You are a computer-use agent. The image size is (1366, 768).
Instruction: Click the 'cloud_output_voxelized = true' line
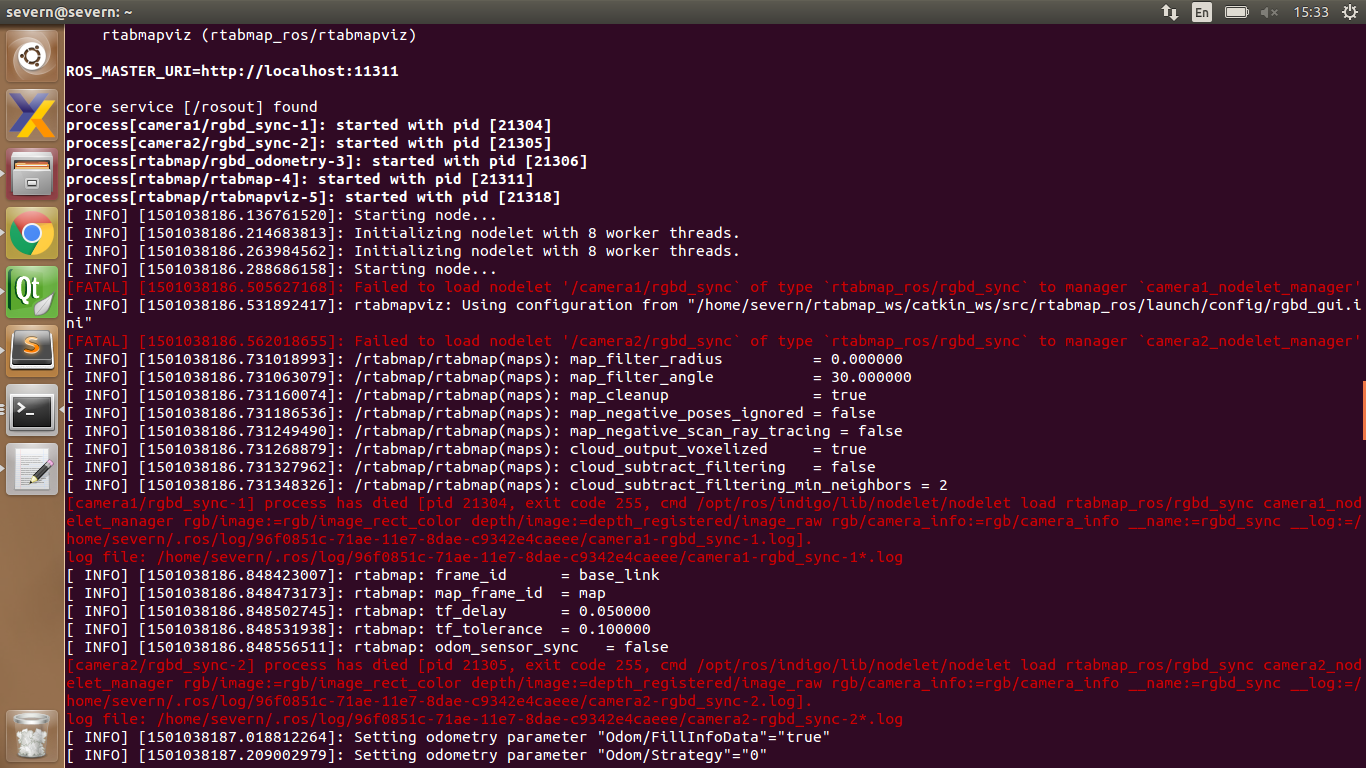pos(466,449)
